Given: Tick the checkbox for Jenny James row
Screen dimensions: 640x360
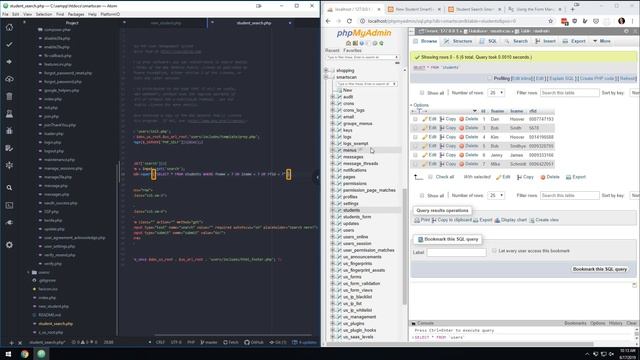Looking at the screenshot, I should 415,155.
